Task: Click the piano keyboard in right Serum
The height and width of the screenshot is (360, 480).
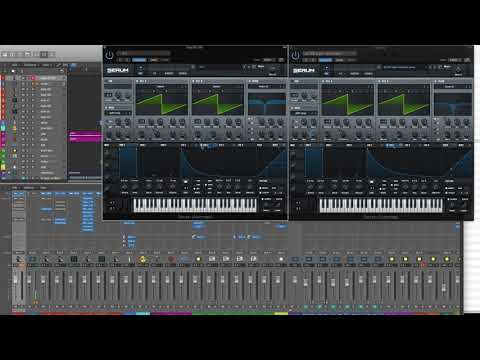Action: point(381,205)
